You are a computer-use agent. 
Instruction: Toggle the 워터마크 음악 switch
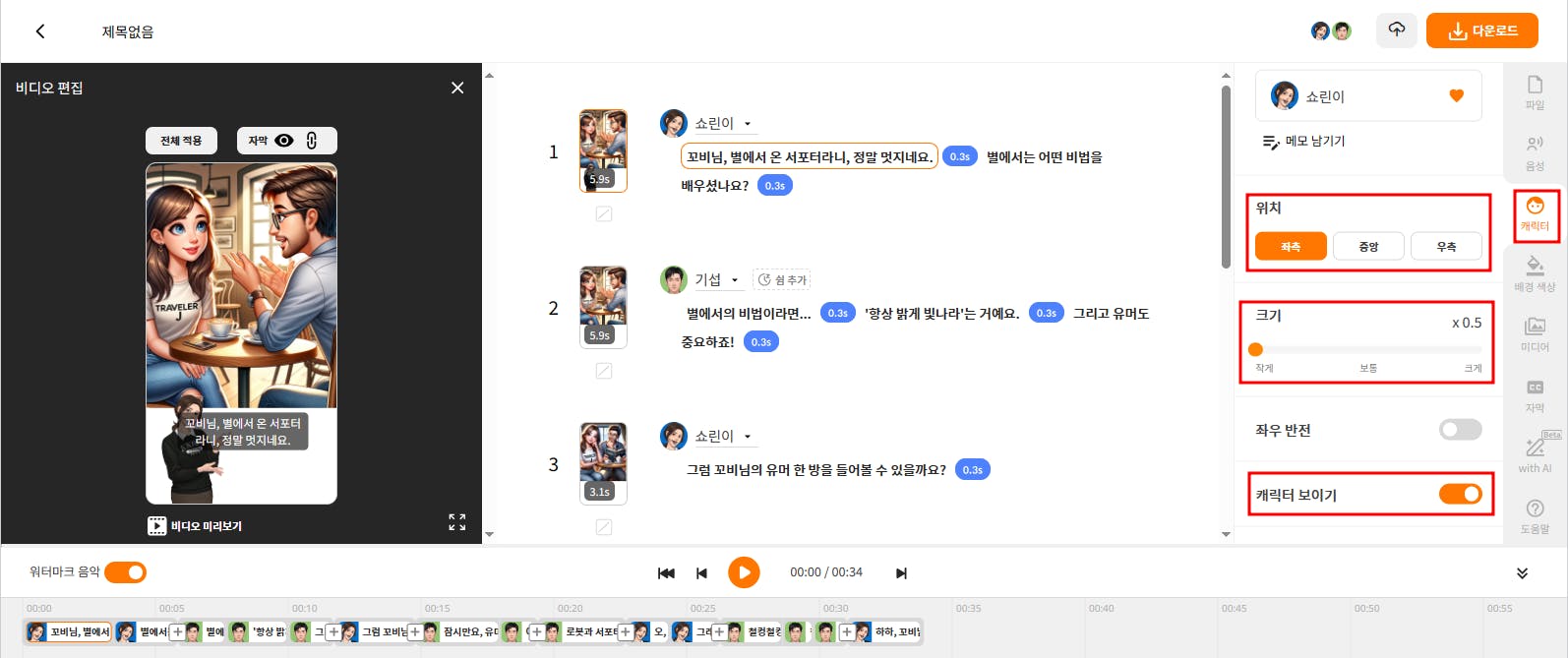(x=125, y=571)
